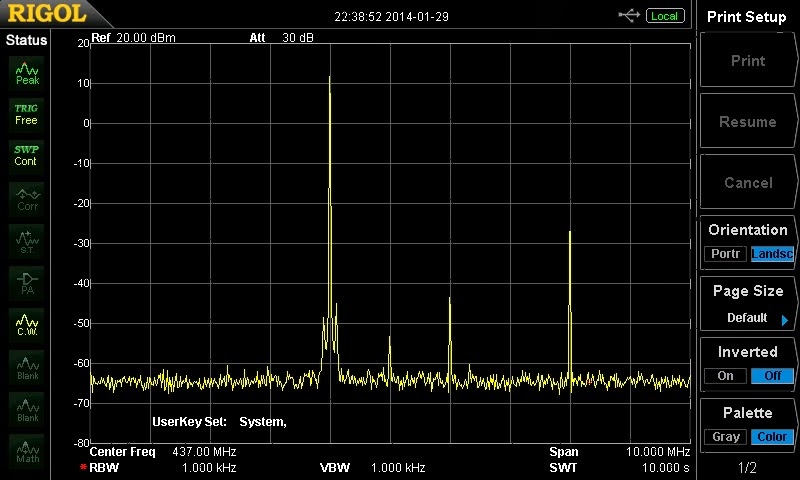Select Color palette option

772,437
